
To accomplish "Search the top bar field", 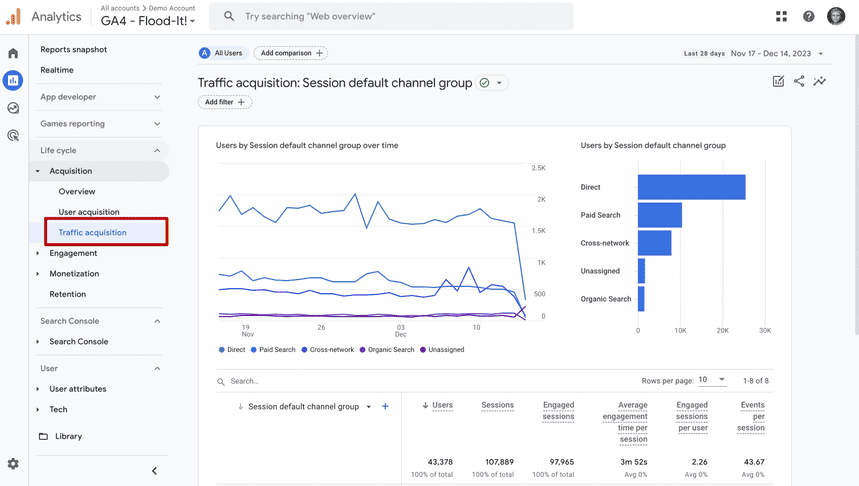I will click(x=391, y=16).
